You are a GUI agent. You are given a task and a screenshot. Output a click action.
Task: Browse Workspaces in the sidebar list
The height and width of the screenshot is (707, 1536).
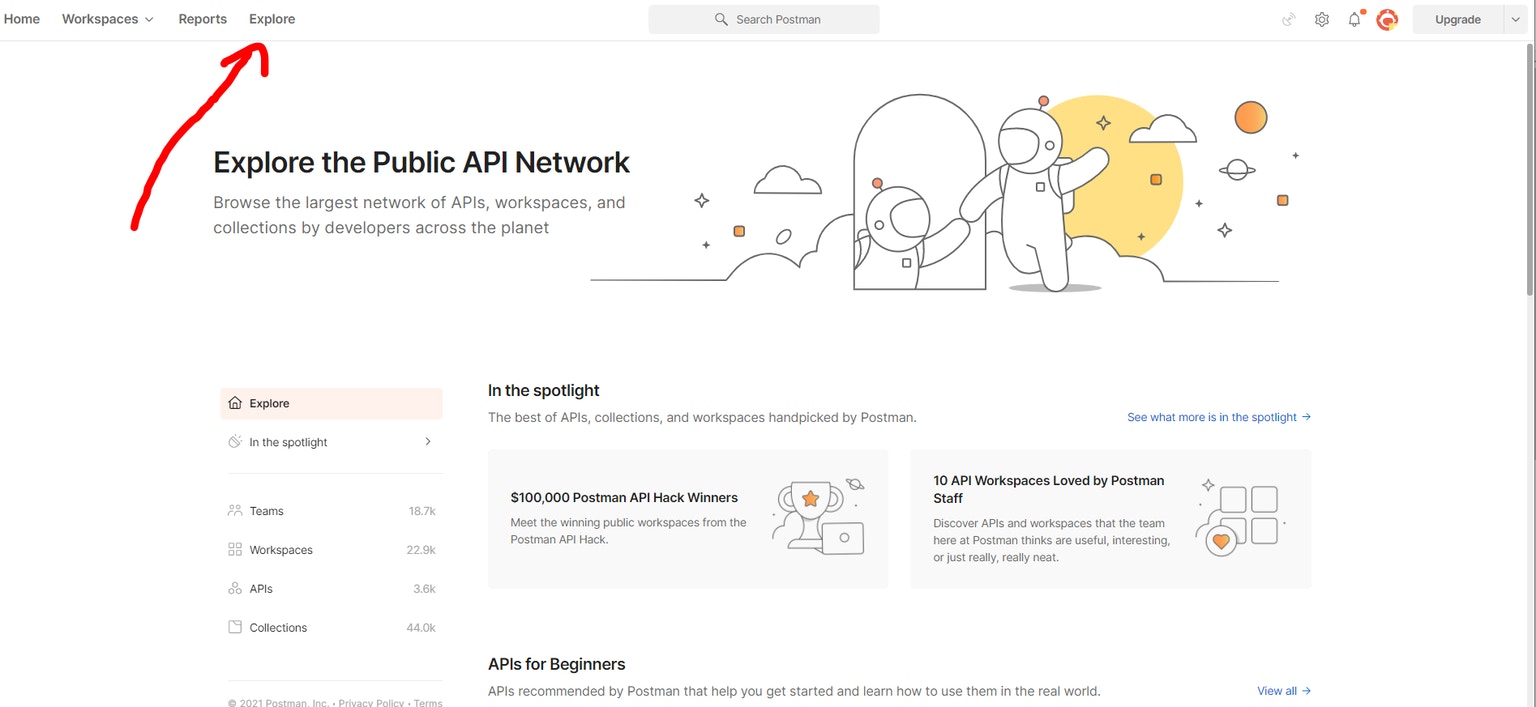coord(331,549)
